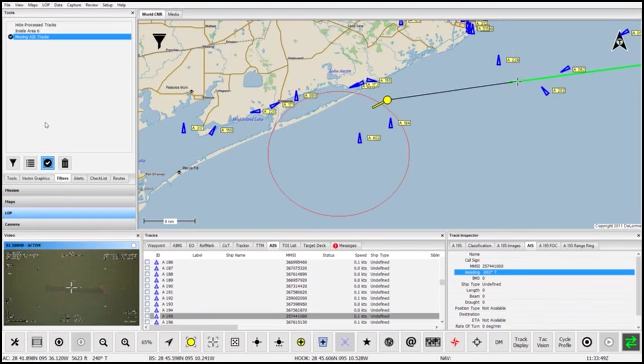Expand the Camera section

(69, 224)
